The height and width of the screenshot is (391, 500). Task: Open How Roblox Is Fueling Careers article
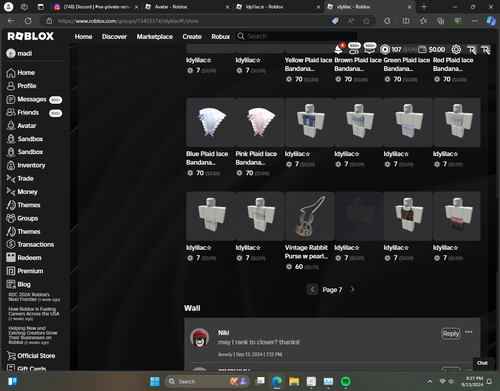pyautogui.click(x=34, y=314)
